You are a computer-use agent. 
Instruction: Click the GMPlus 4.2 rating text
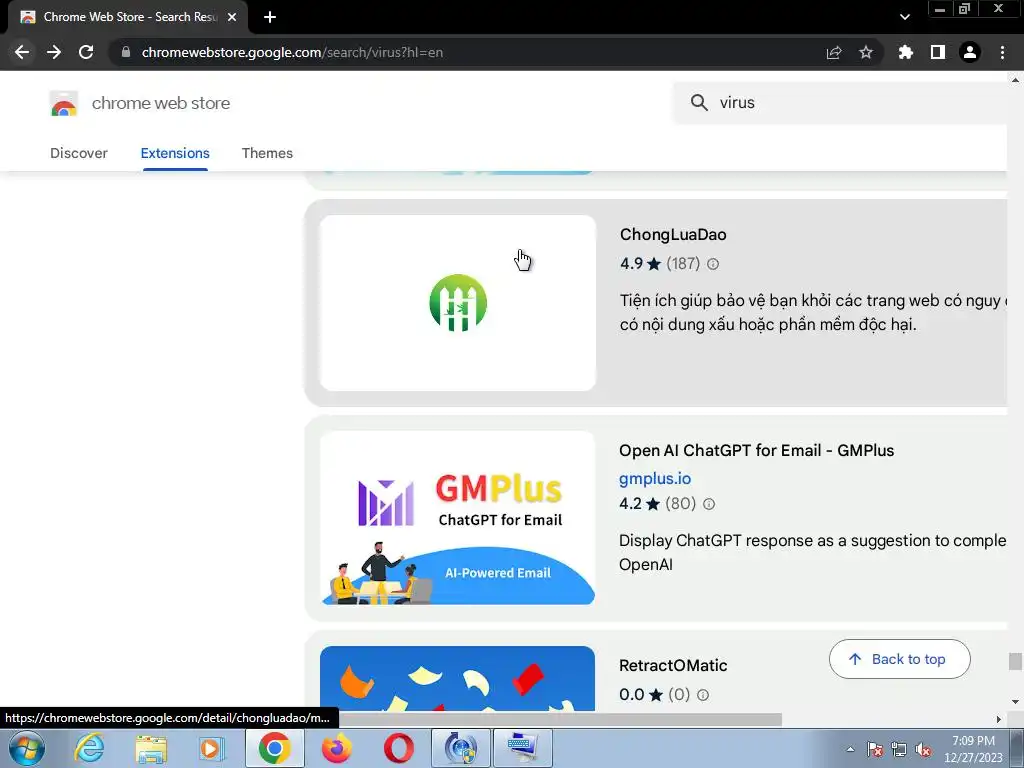631,504
